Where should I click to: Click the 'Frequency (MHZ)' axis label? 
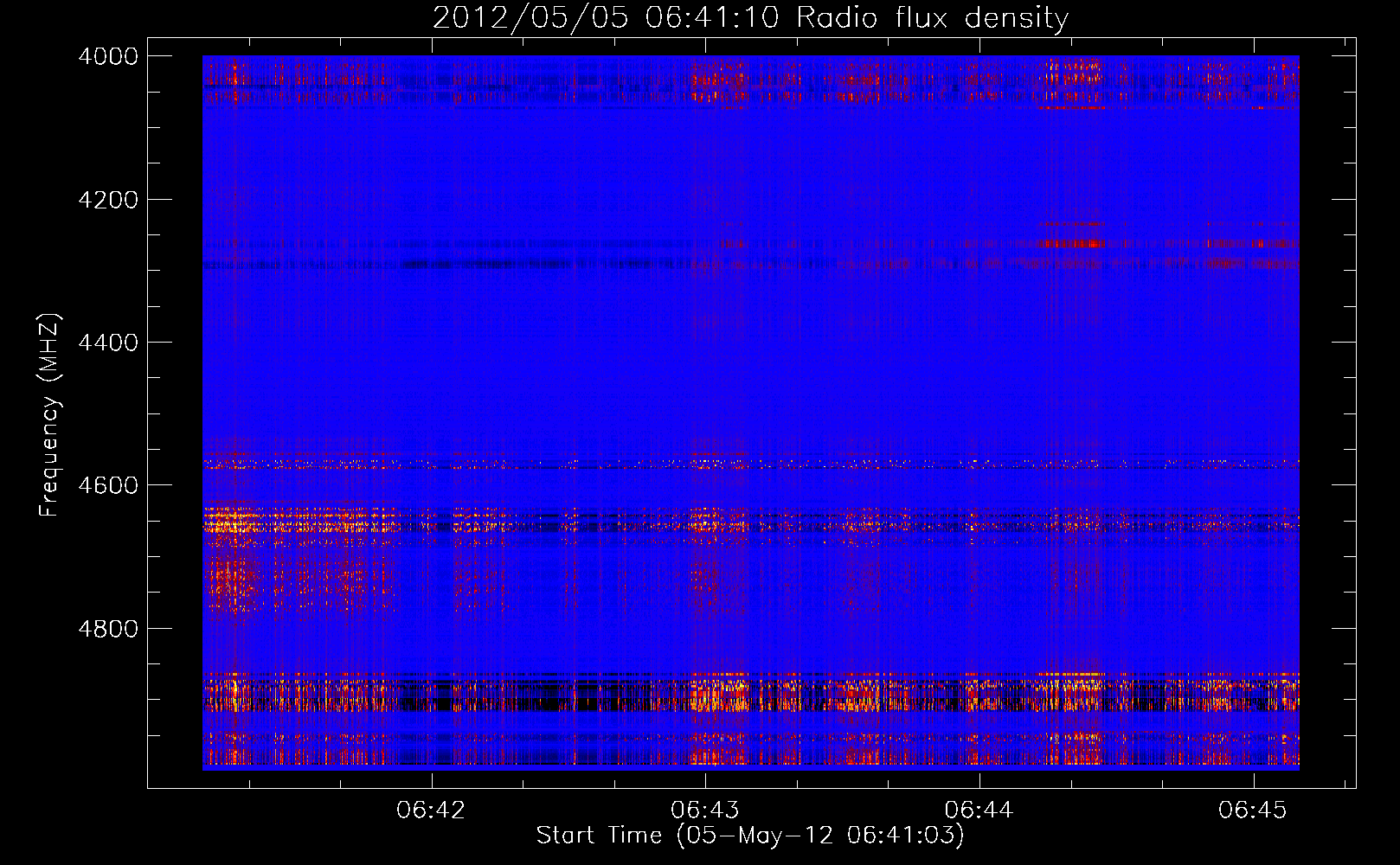click(49, 415)
